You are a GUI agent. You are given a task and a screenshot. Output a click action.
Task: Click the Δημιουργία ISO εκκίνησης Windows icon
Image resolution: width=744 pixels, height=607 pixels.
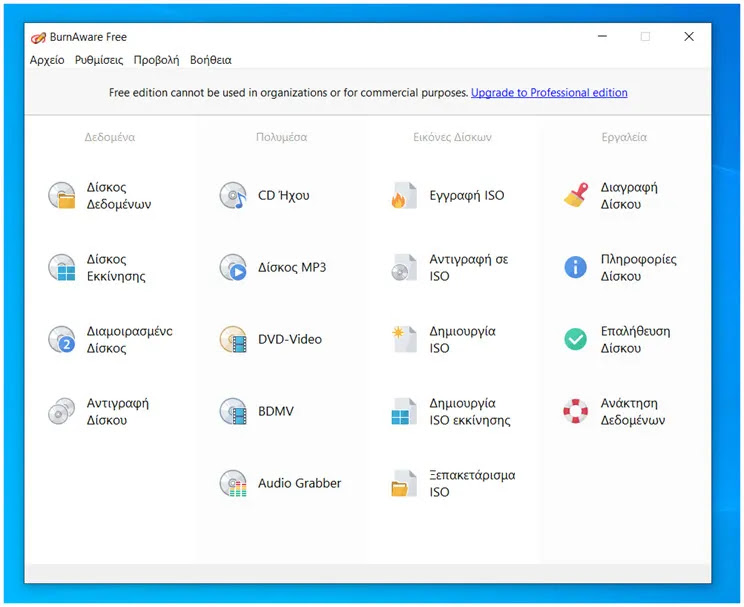click(404, 411)
